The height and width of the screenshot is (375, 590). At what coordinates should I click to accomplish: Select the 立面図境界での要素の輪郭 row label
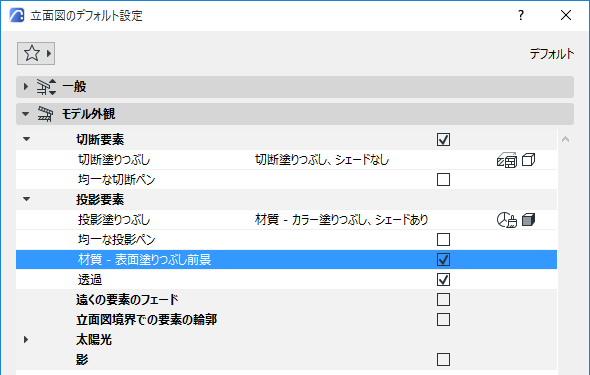click(146, 320)
